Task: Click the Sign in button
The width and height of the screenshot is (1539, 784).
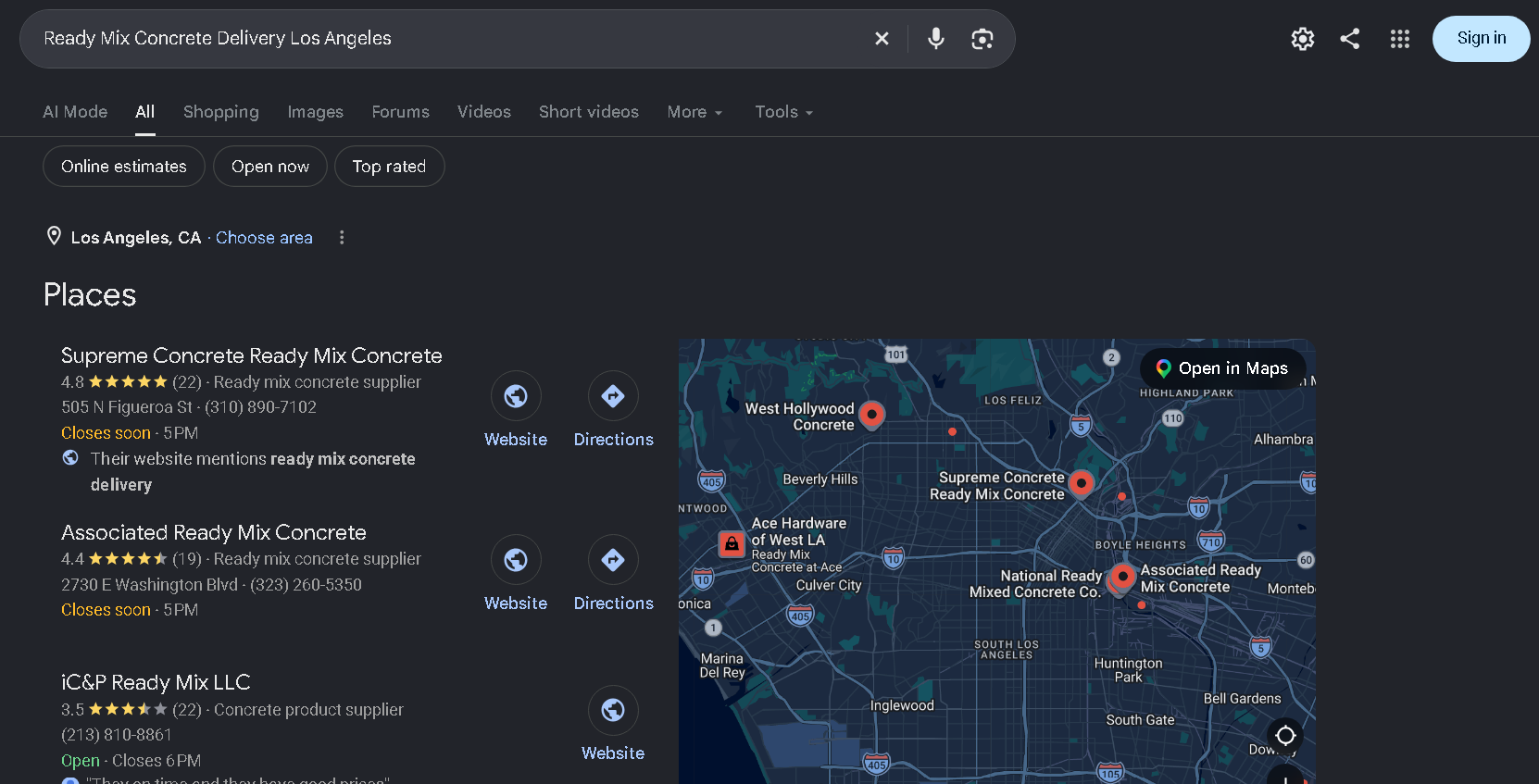Action: (1482, 39)
